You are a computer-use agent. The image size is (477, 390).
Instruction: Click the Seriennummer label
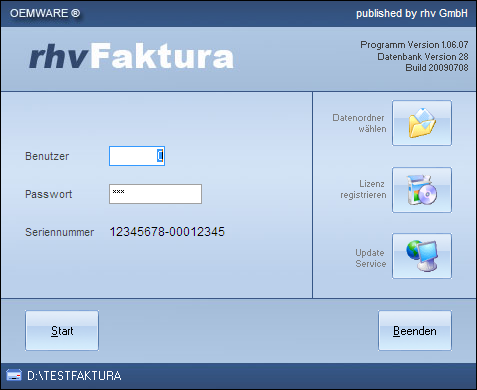pyautogui.click(x=60, y=232)
